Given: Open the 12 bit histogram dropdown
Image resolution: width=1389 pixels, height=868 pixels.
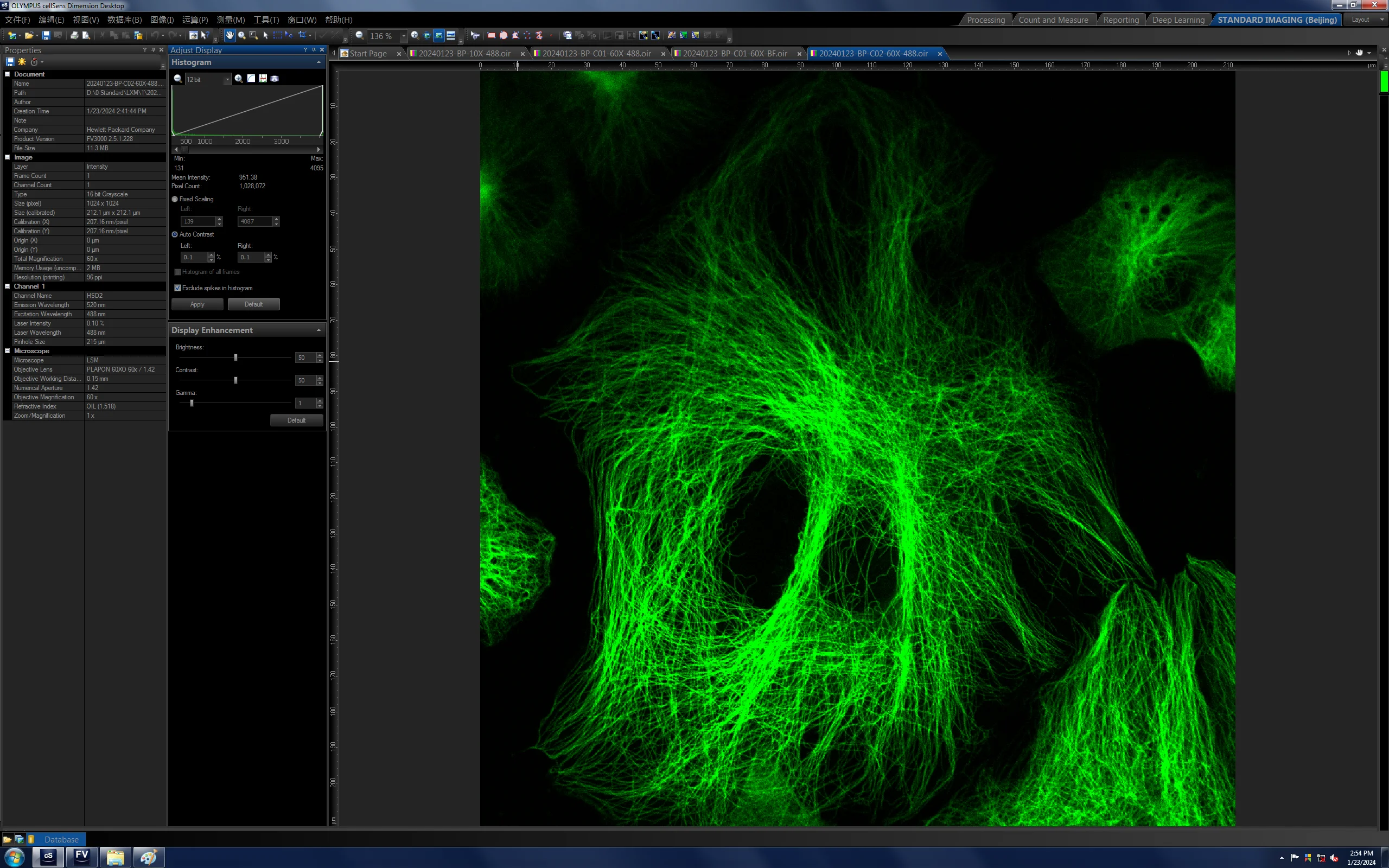Looking at the screenshot, I should coord(227,79).
